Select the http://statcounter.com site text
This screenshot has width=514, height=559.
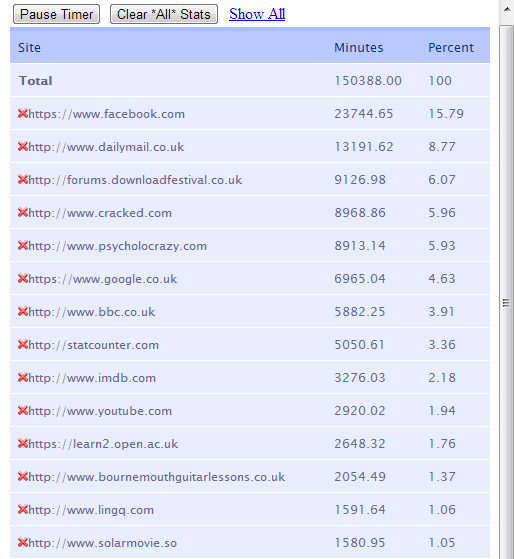click(x=93, y=345)
